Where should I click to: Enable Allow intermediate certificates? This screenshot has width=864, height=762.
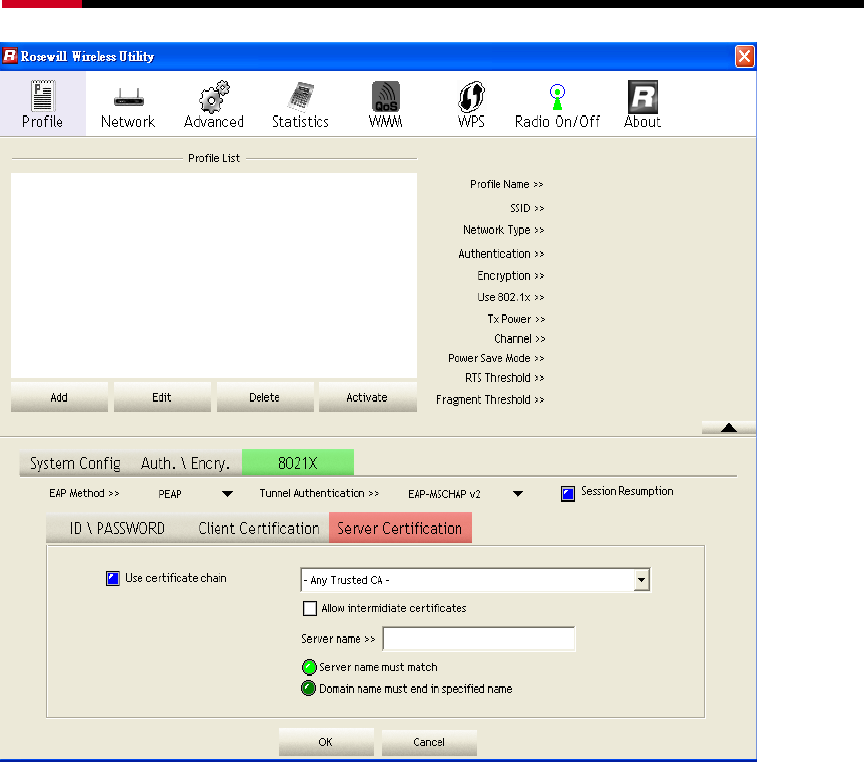pos(310,608)
